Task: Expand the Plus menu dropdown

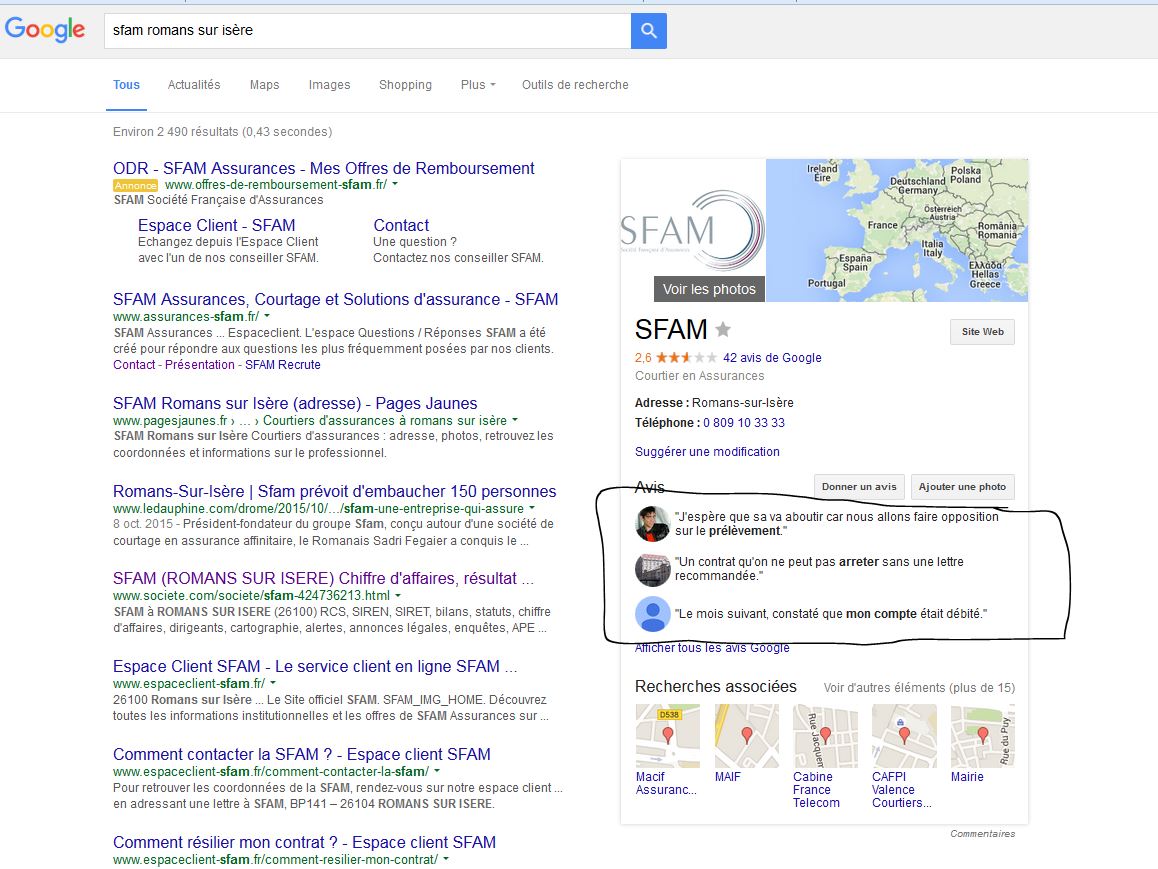Action: coord(478,85)
